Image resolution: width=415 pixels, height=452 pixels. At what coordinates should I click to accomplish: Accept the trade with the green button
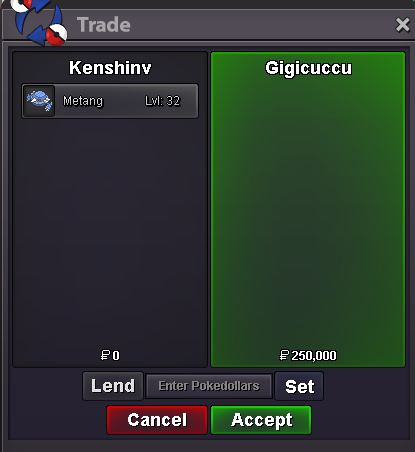[261, 420]
